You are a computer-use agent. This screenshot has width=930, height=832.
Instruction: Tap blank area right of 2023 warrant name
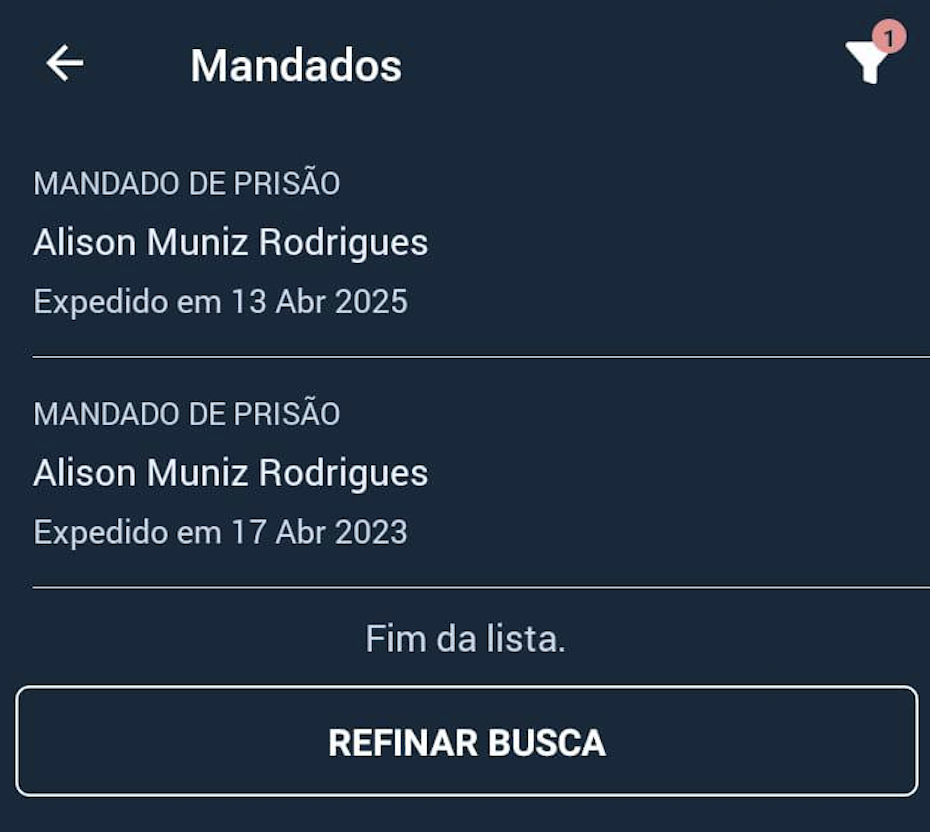click(680, 473)
